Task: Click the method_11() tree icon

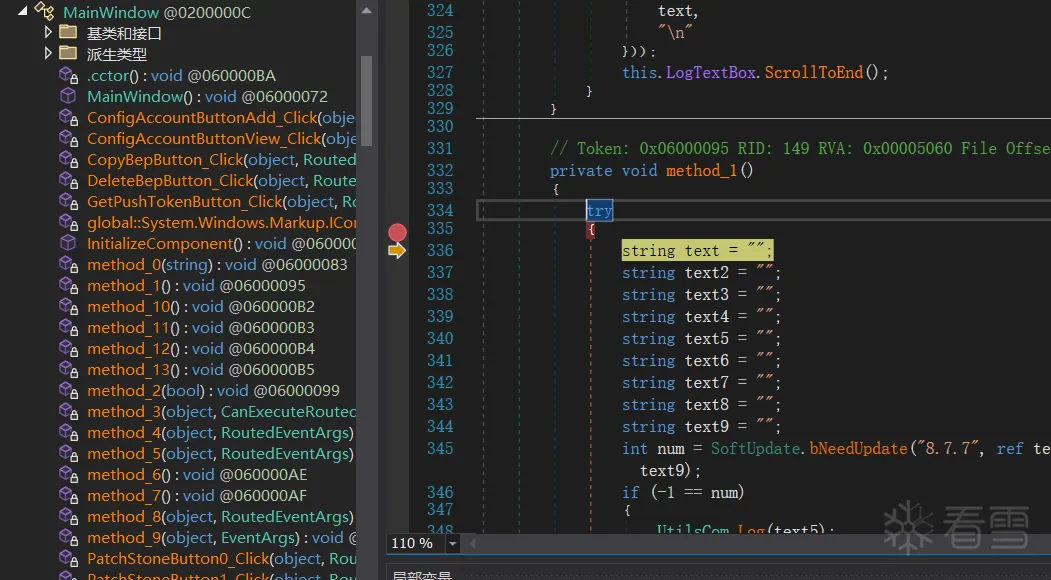Action: point(68,327)
